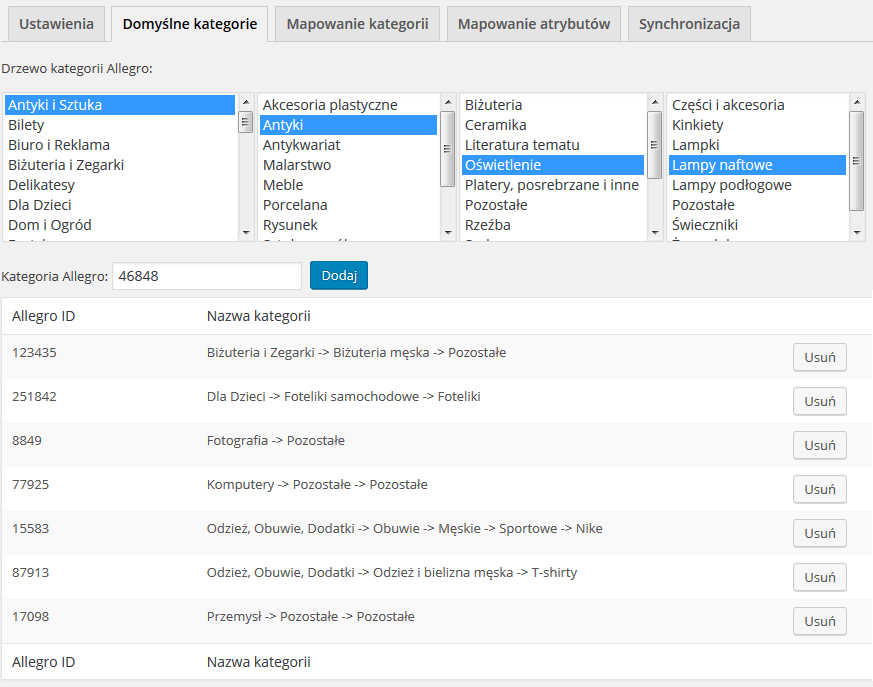This screenshot has height=687, width=873.
Task: Select Pozostałe in the third list
Action: point(553,205)
